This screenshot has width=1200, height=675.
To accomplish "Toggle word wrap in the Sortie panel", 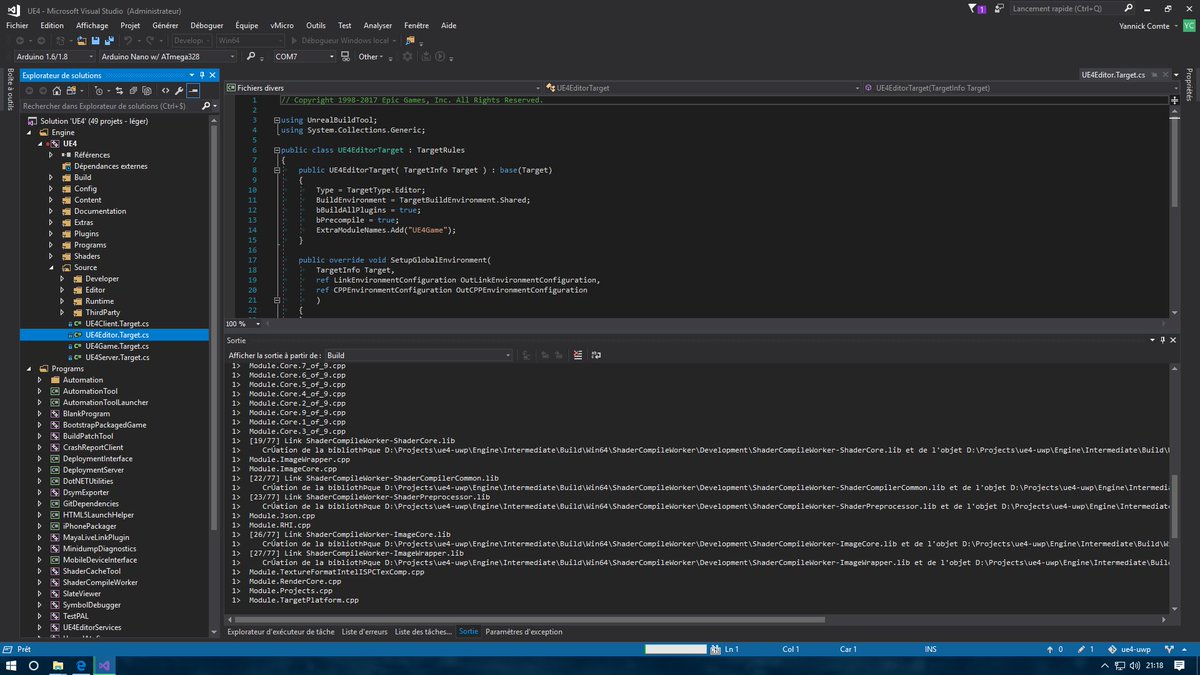I will click(x=596, y=355).
